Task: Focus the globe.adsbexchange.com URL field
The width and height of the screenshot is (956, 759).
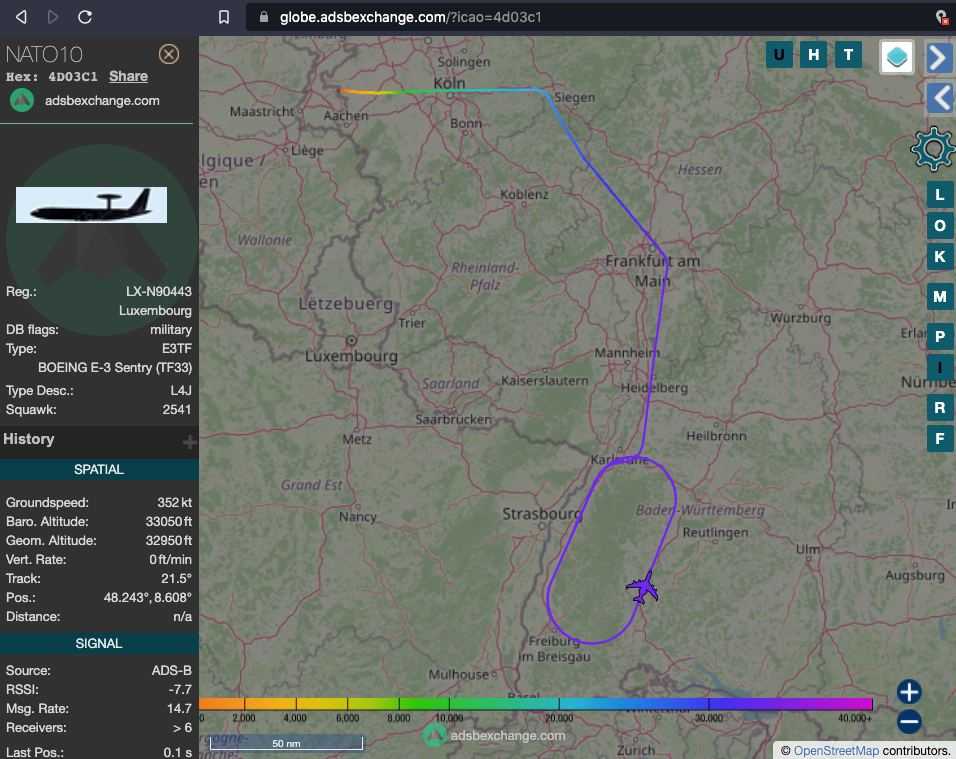Action: [410, 17]
